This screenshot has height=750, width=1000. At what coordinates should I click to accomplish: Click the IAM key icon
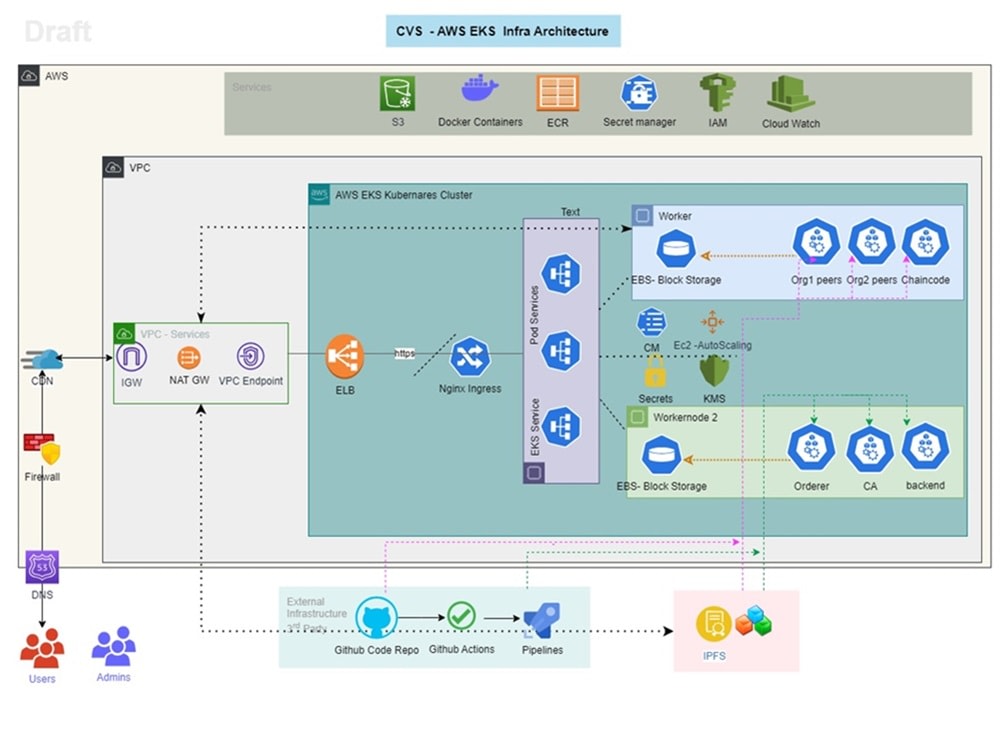coord(716,95)
